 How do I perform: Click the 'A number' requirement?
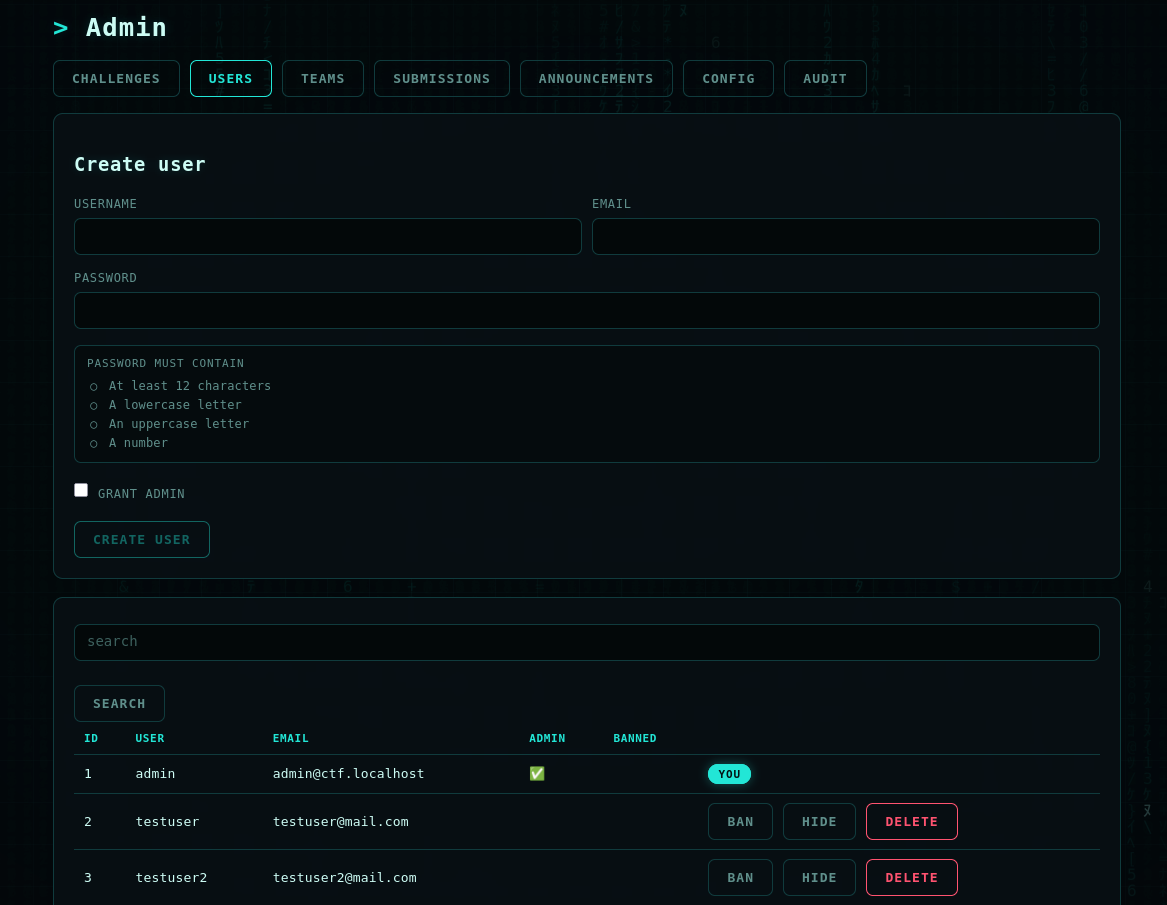point(138,443)
